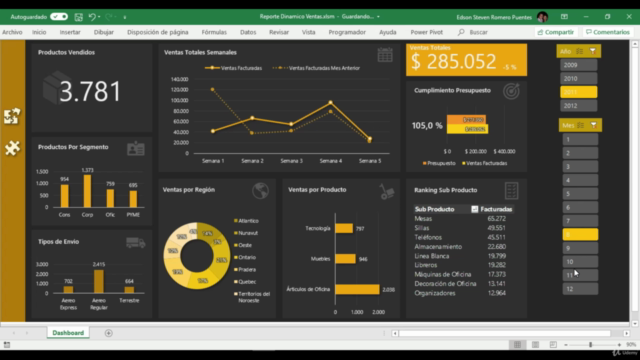Select month 5 in the Mes slicer
The image size is (640, 360).
point(580,193)
